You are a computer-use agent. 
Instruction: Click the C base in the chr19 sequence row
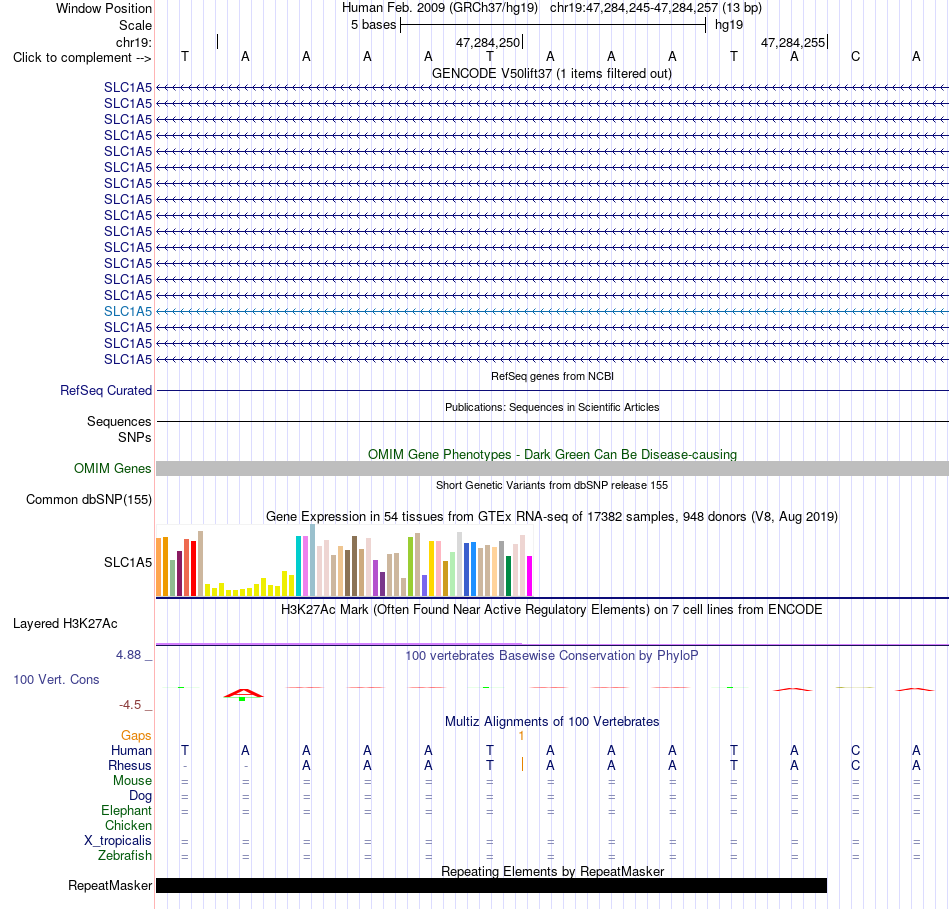tap(855, 57)
